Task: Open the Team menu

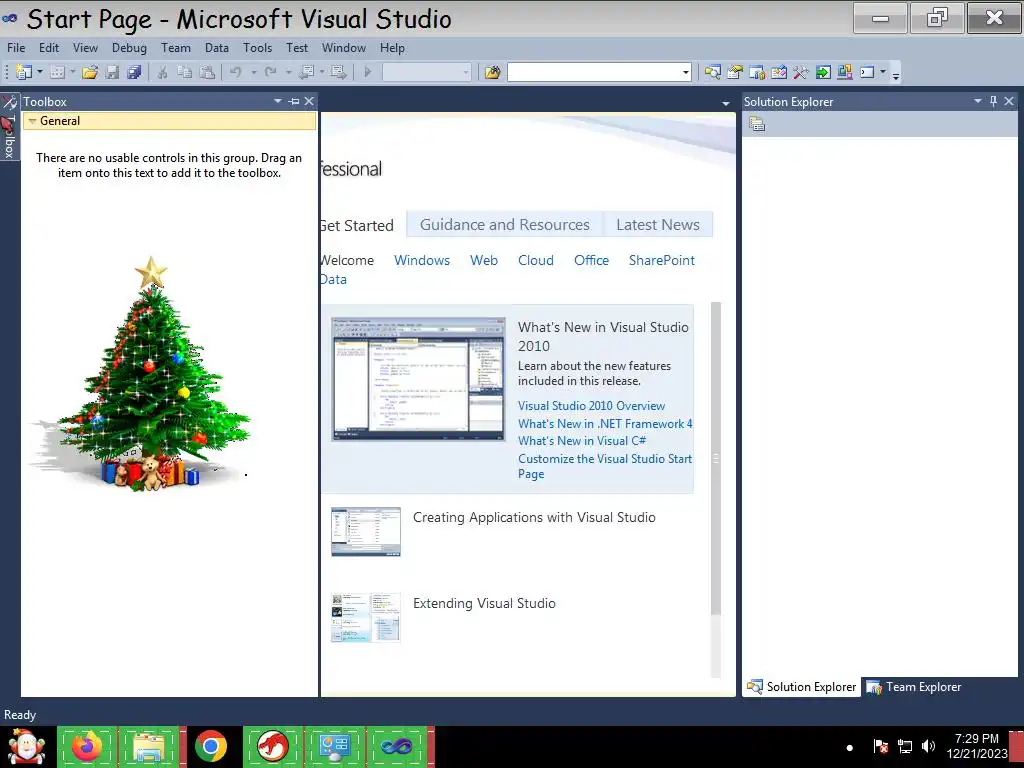Action: click(176, 48)
